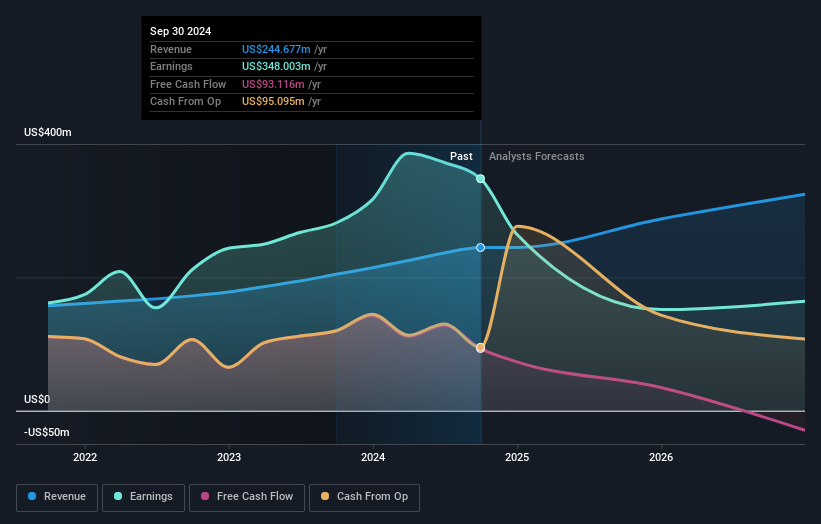
Task: Click the 2025 x-axis label
Action: [x=517, y=457]
